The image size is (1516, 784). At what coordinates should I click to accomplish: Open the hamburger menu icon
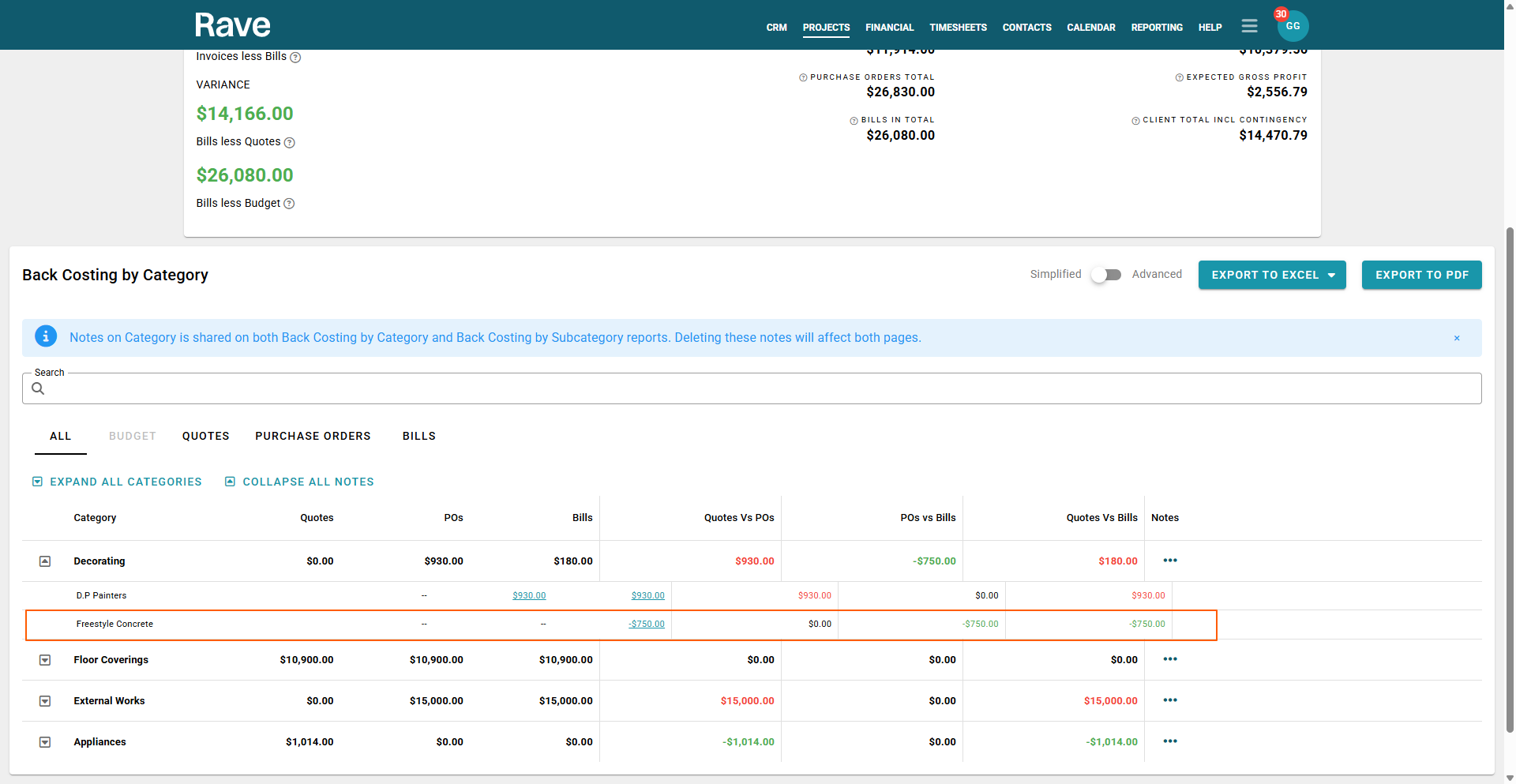[x=1249, y=26]
